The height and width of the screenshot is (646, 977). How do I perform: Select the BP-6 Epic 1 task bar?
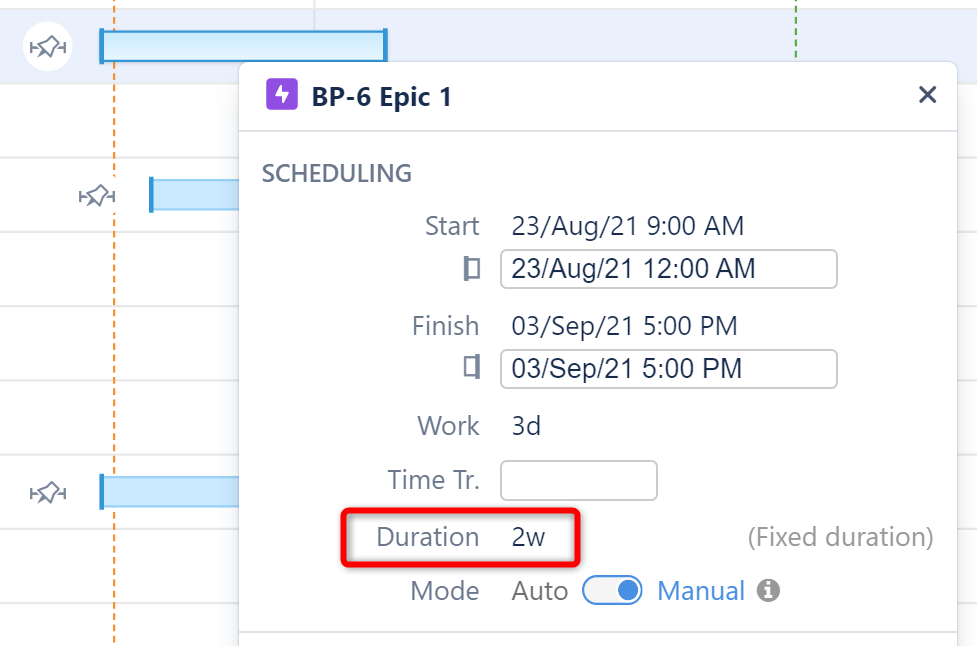click(240, 45)
